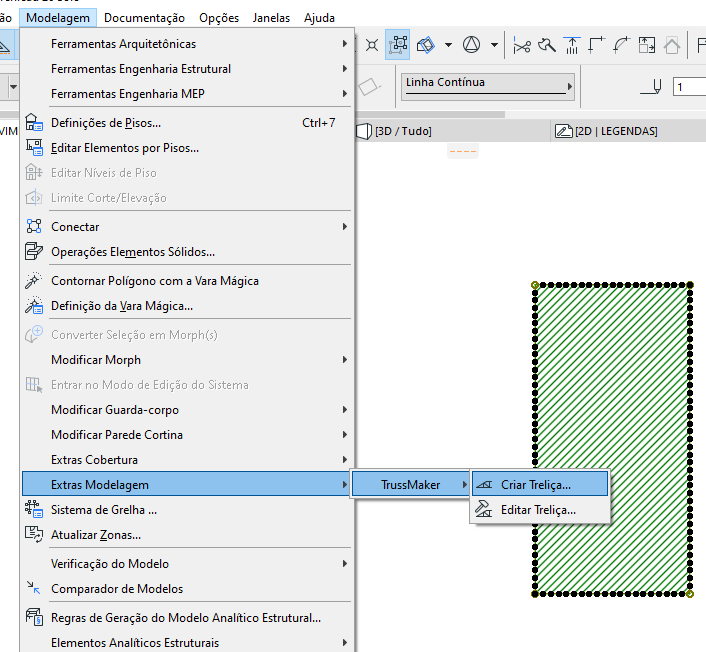Image resolution: width=706 pixels, height=652 pixels.
Task: Click the Criar Treliça truss icon
Action: point(484,484)
